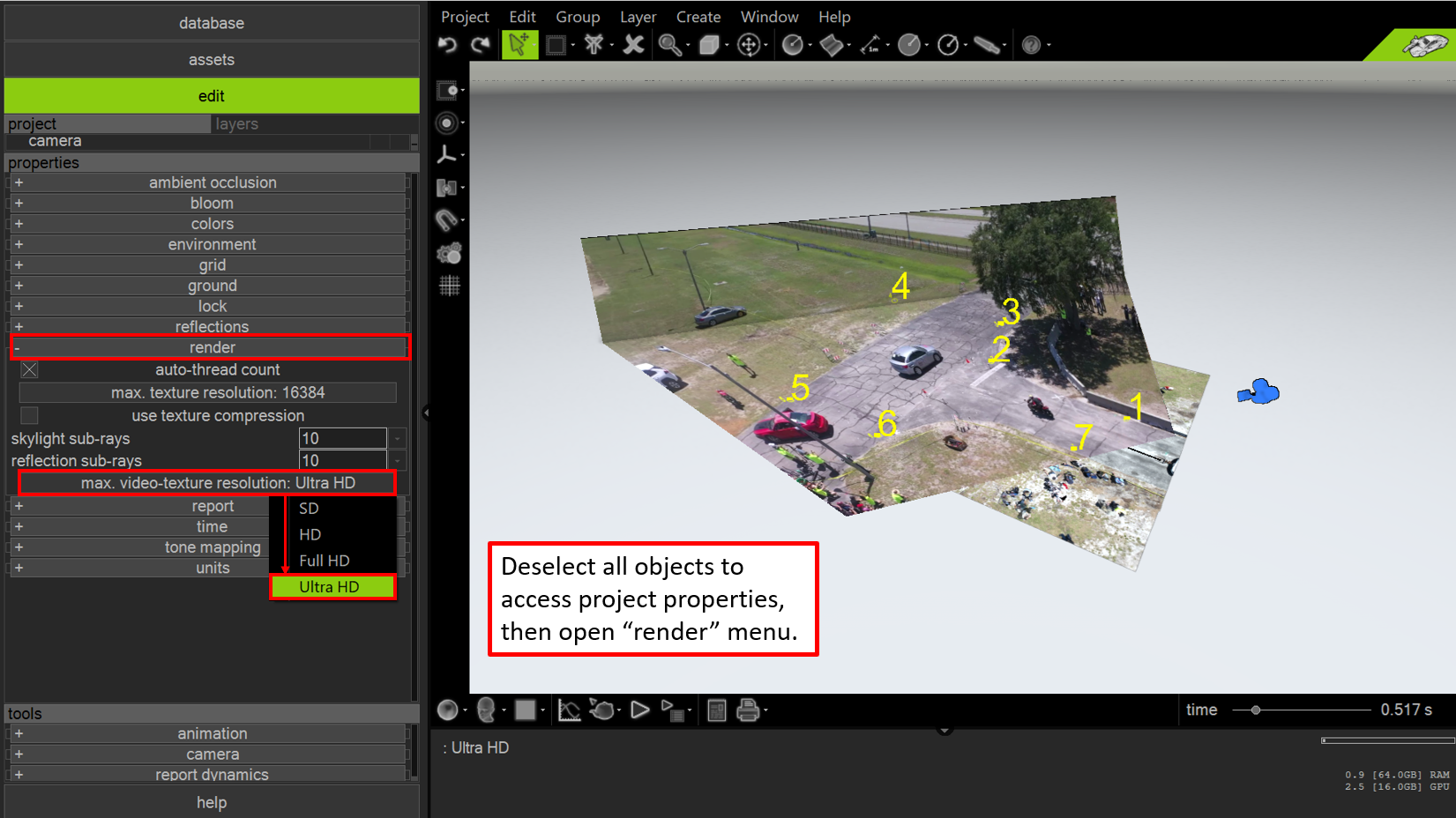Click the play animation button
The width and height of the screenshot is (1456, 818).
pyautogui.click(x=640, y=710)
